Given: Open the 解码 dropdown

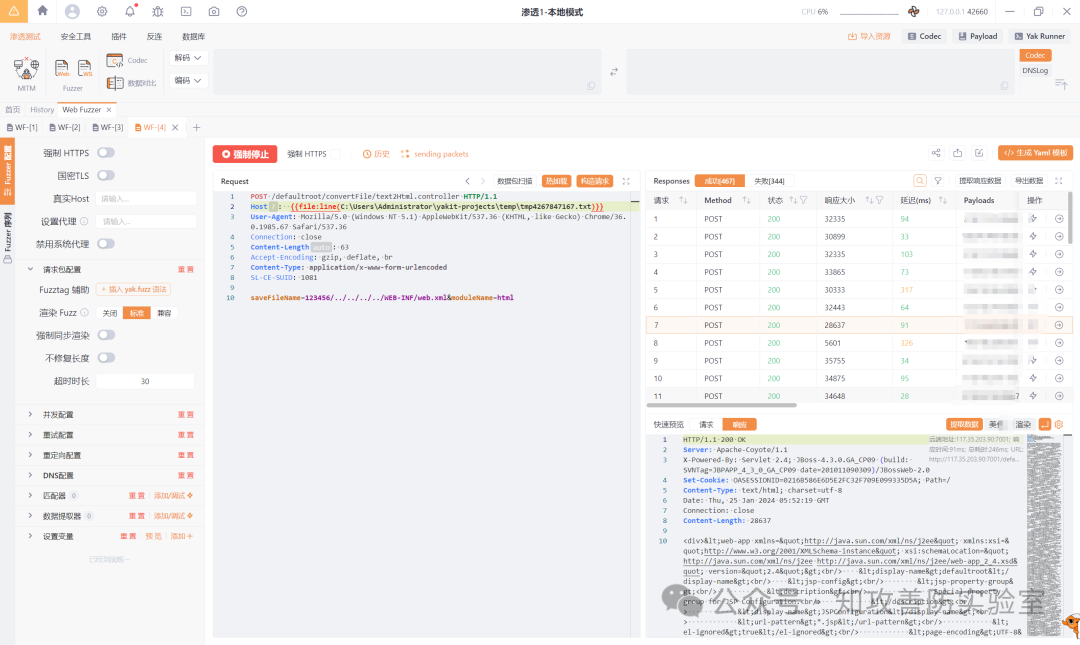Looking at the screenshot, I should pos(190,58).
